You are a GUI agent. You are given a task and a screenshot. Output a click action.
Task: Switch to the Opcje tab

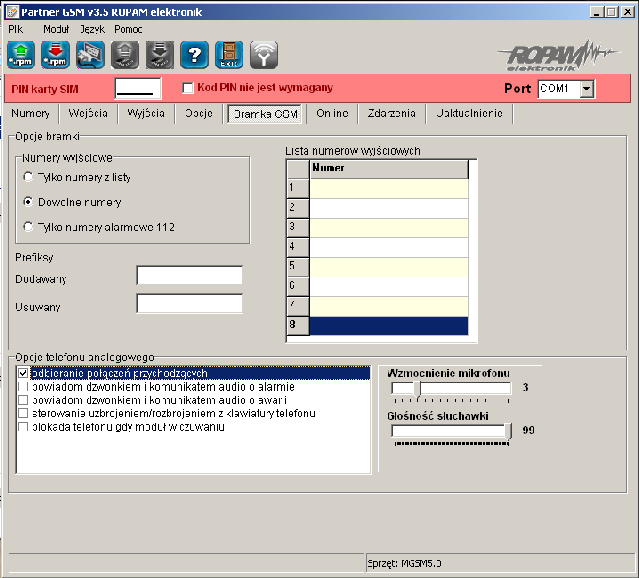[x=199, y=113]
